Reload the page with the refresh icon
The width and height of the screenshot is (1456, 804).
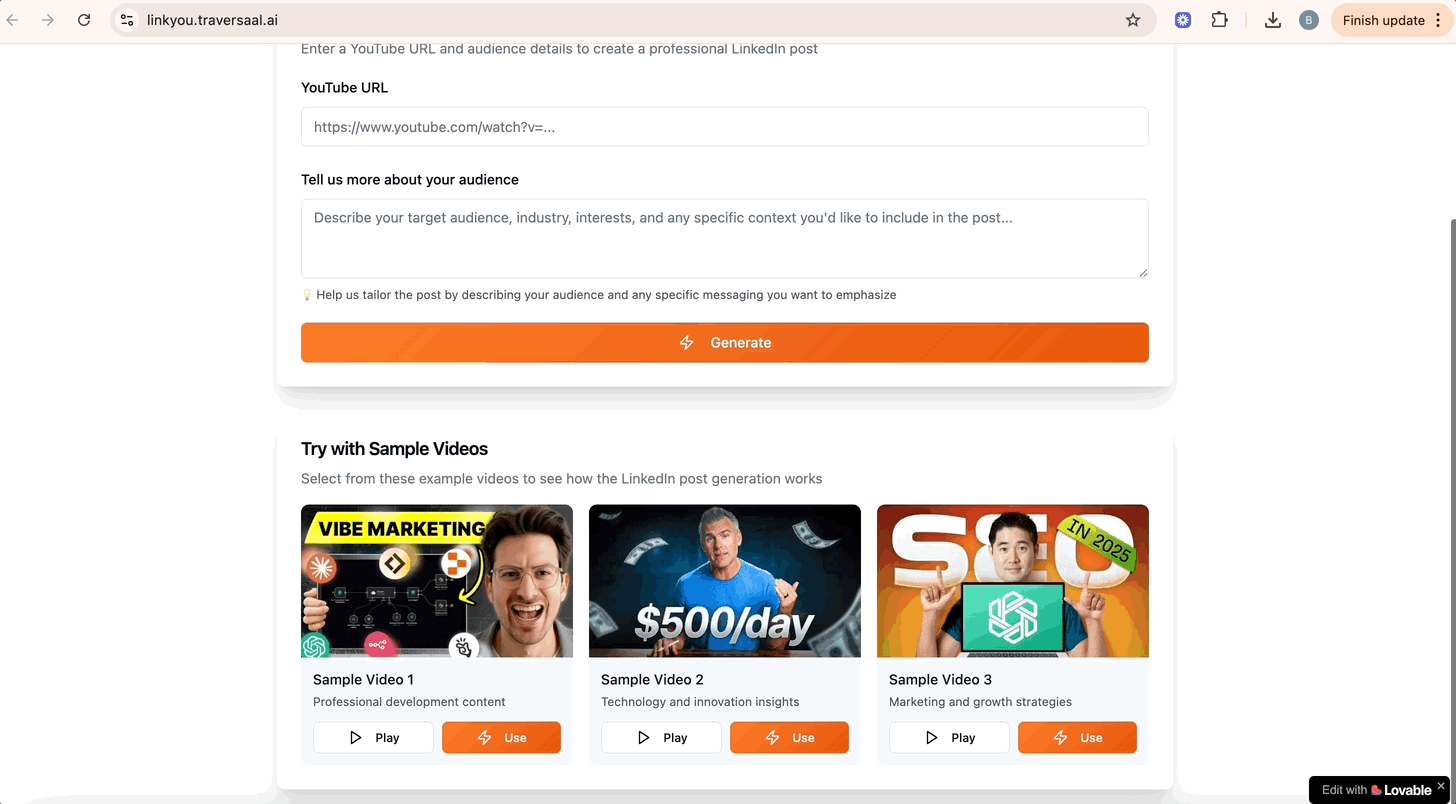(x=84, y=20)
